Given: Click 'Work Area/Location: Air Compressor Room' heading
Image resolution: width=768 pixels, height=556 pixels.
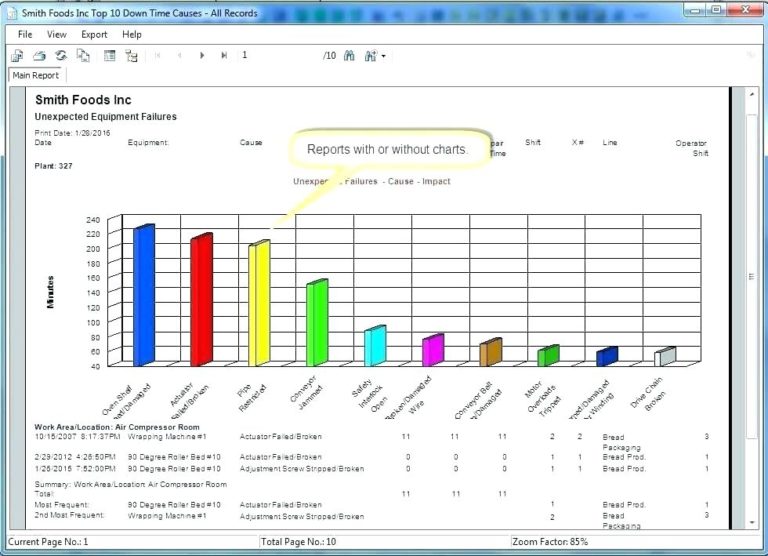Looking at the screenshot, I should [117, 427].
